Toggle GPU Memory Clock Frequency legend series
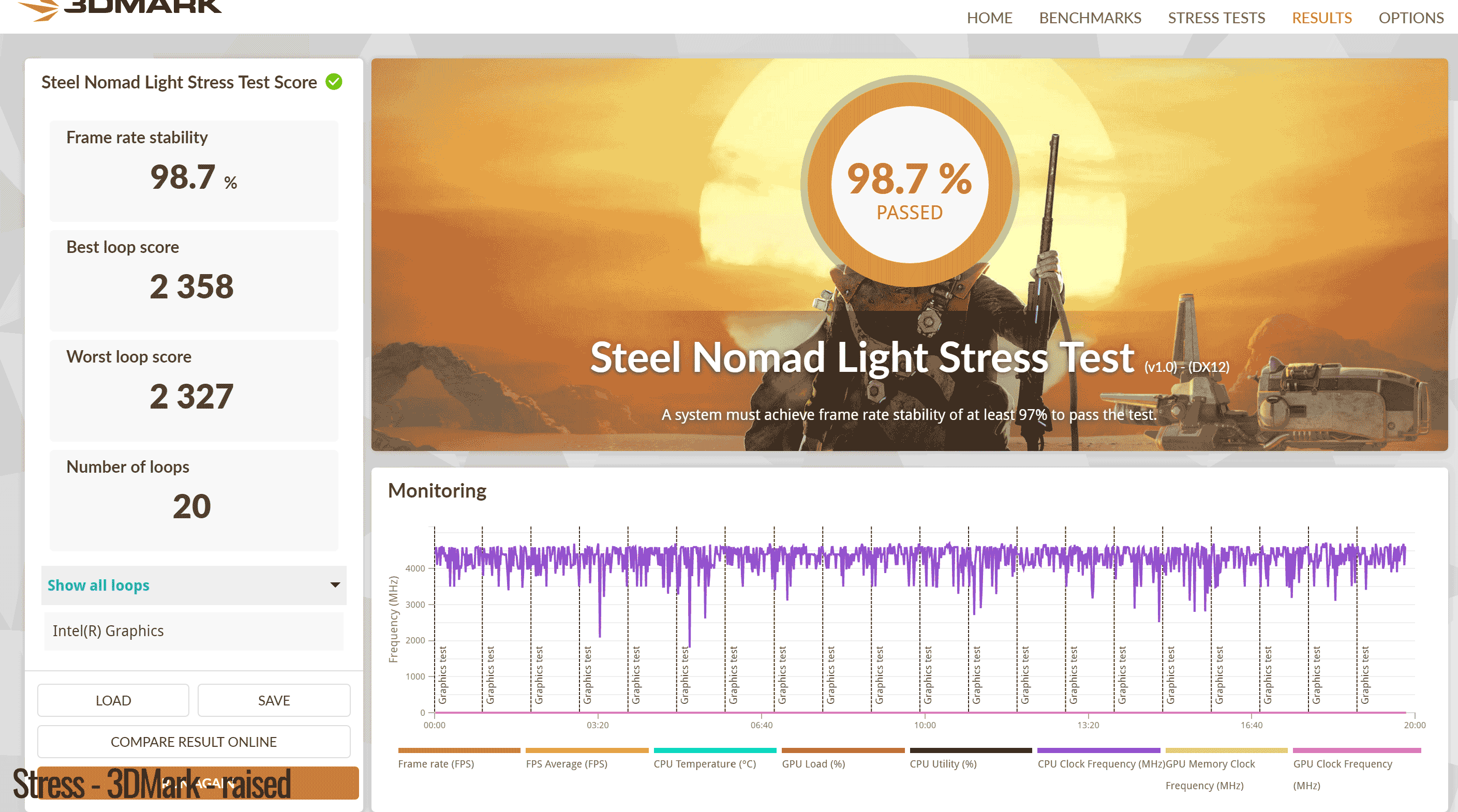This screenshot has height=812, width=1458. click(1227, 770)
